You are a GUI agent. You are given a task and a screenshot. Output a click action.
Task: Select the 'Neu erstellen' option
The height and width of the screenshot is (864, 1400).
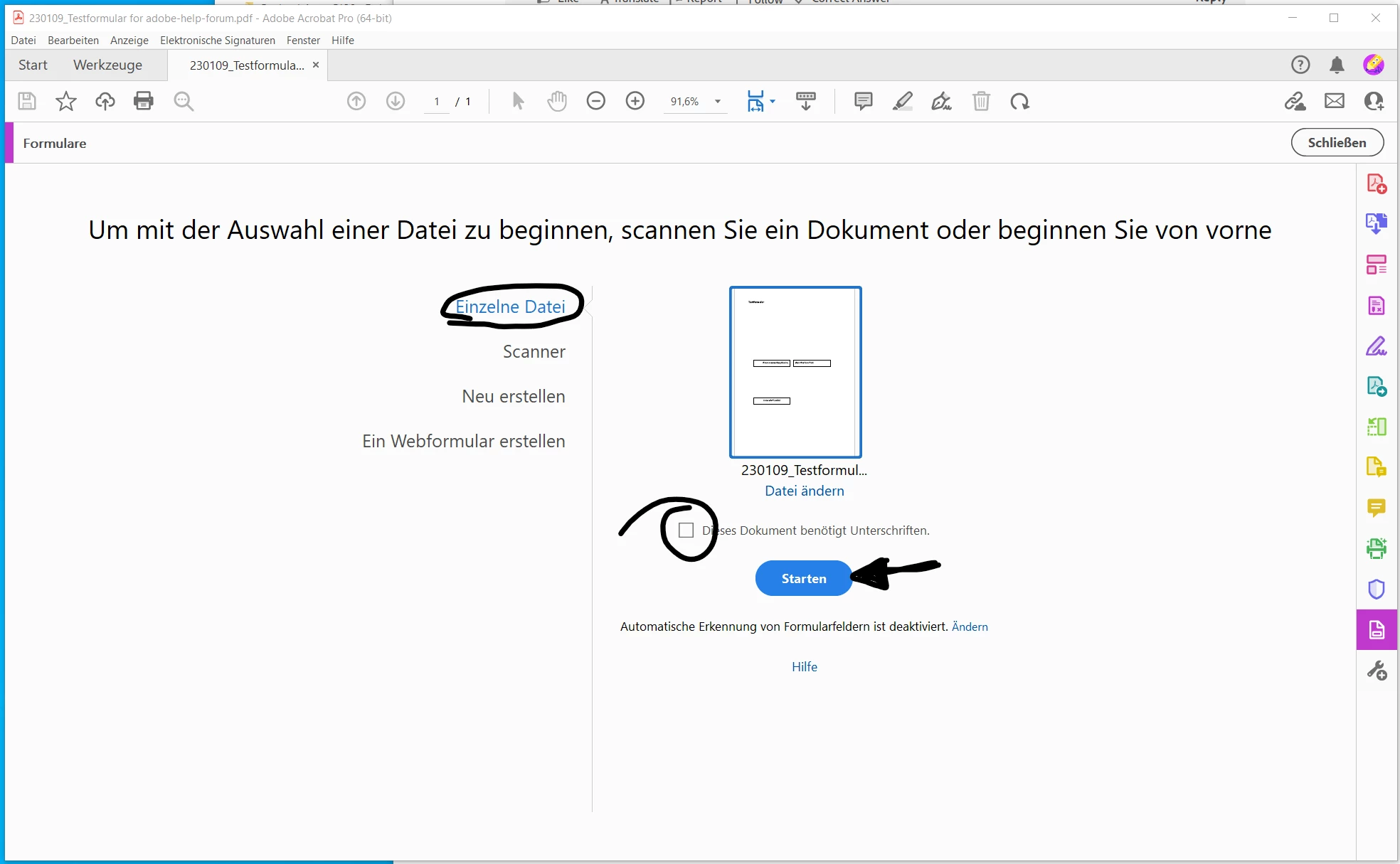pyautogui.click(x=513, y=396)
